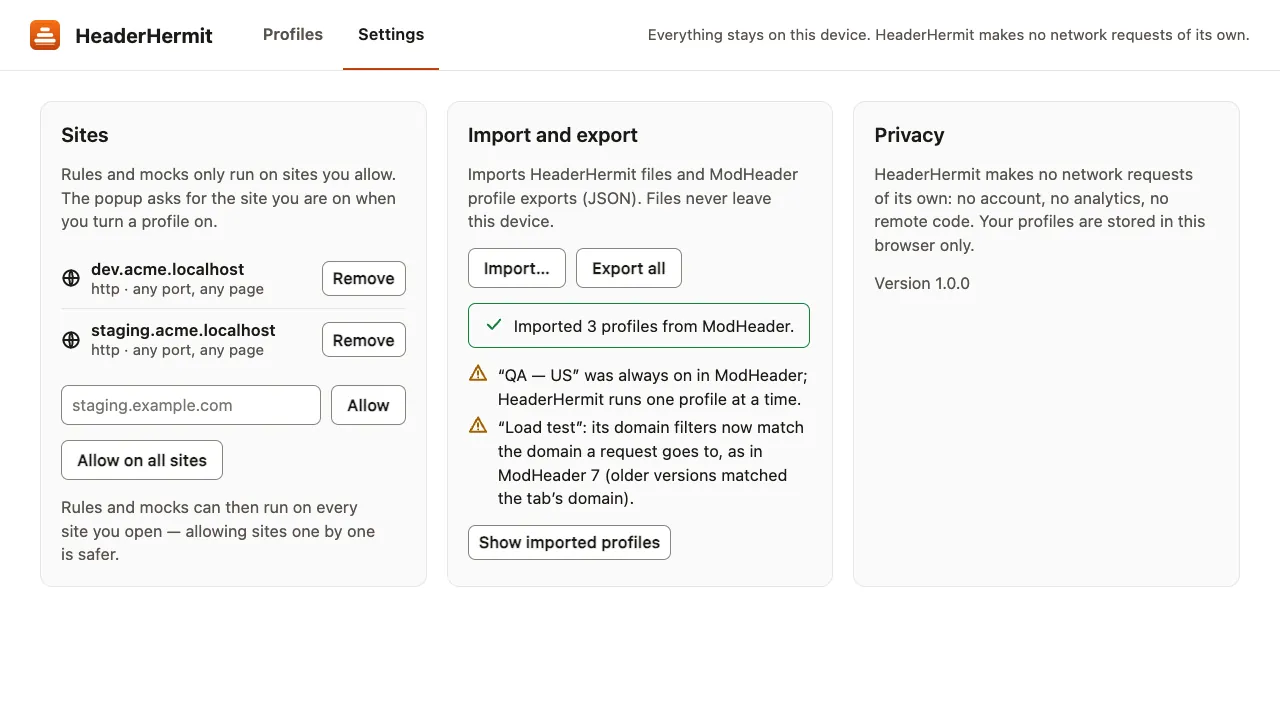Click the Allow on all sites button
The width and height of the screenshot is (1280, 704).
click(x=142, y=460)
